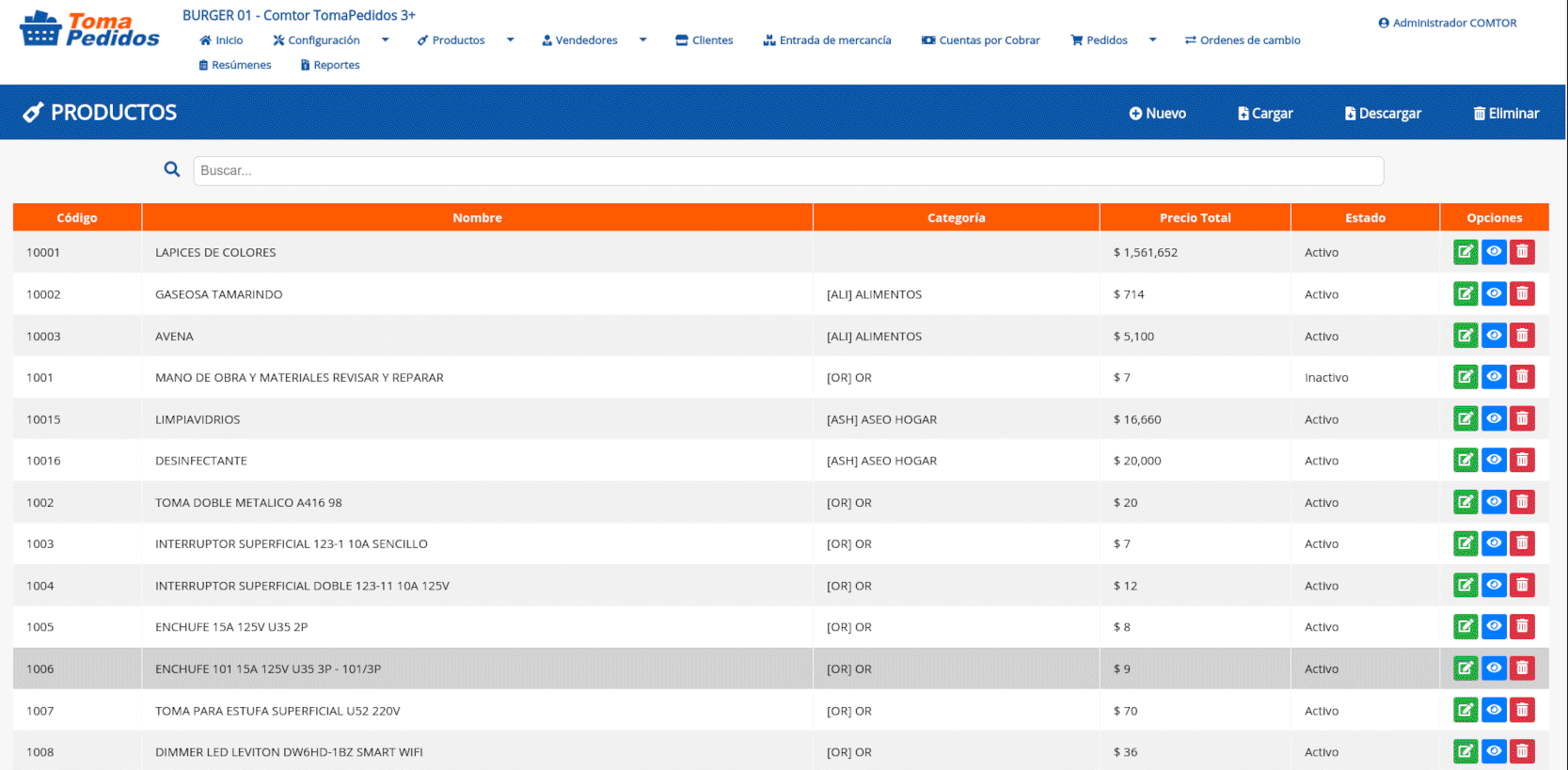Click the edit icon for LIMPIAVIDRIOS row

[1465, 419]
